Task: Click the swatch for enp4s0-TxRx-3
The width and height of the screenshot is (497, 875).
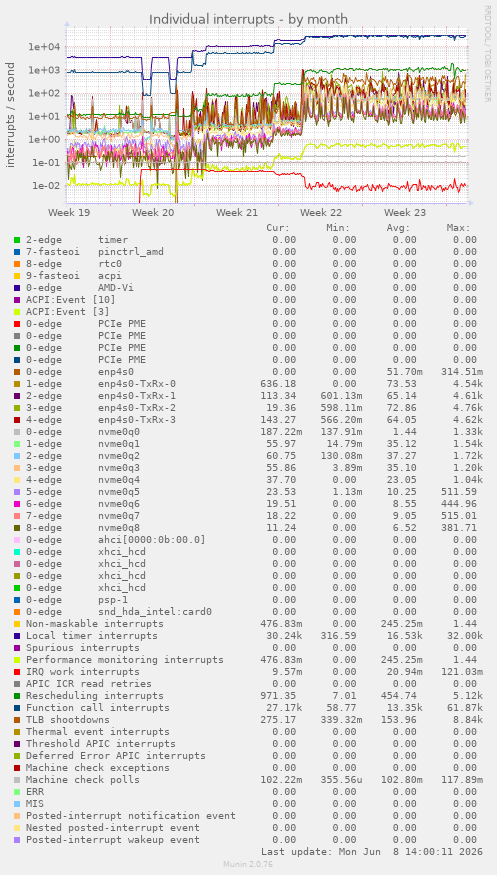Action: (17, 420)
